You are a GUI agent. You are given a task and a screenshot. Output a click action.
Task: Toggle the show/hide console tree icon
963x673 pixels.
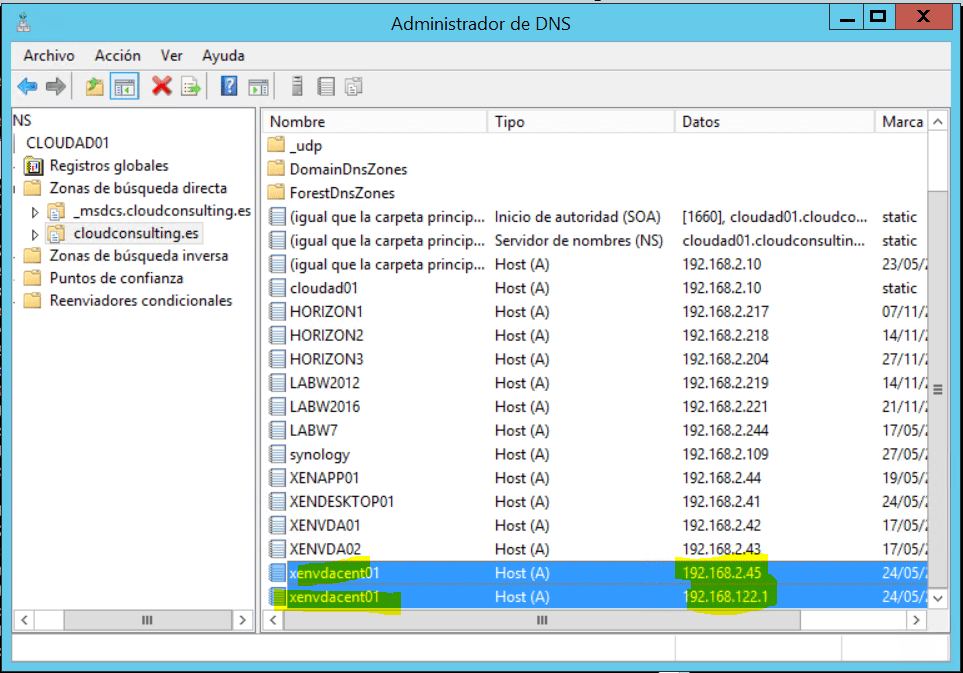click(x=123, y=86)
